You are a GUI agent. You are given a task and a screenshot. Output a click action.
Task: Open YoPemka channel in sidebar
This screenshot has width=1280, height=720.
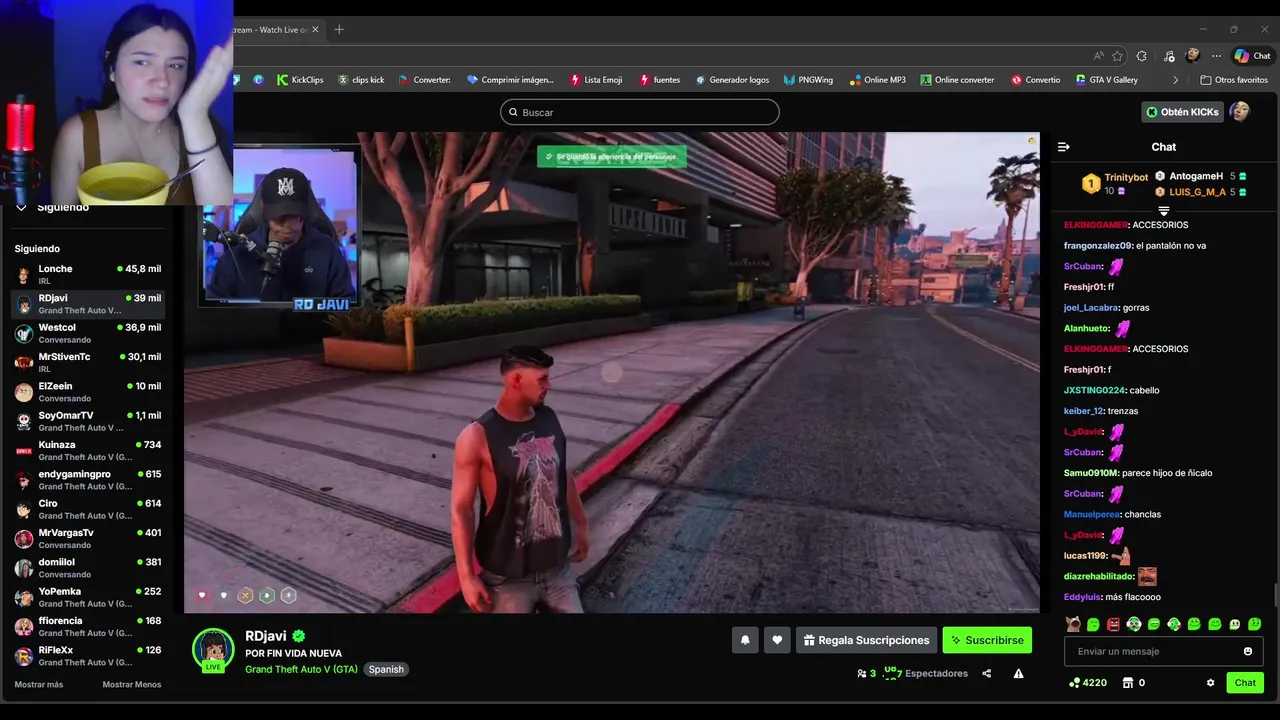point(88,597)
